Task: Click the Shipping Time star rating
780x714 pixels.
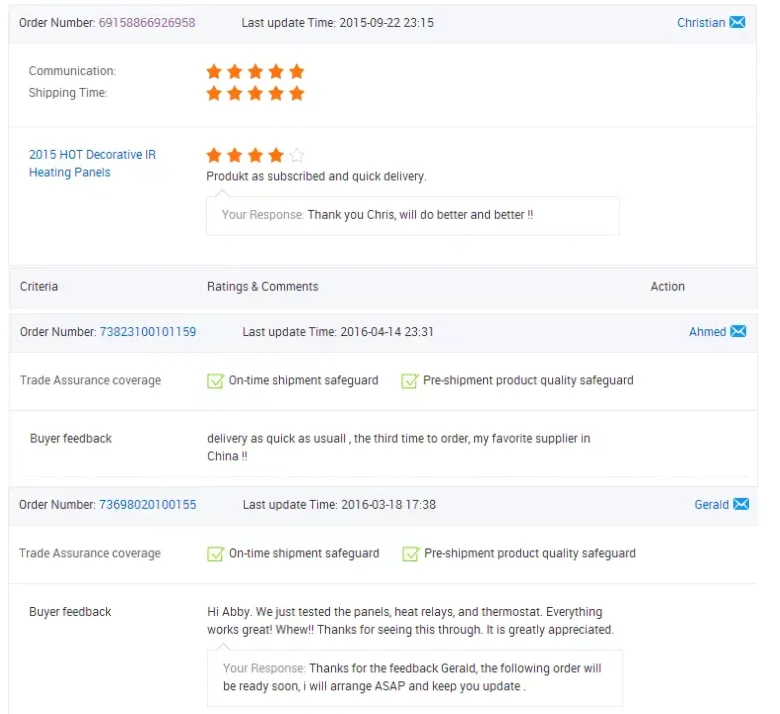Action: pyautogui.click(x=255, y=93)
